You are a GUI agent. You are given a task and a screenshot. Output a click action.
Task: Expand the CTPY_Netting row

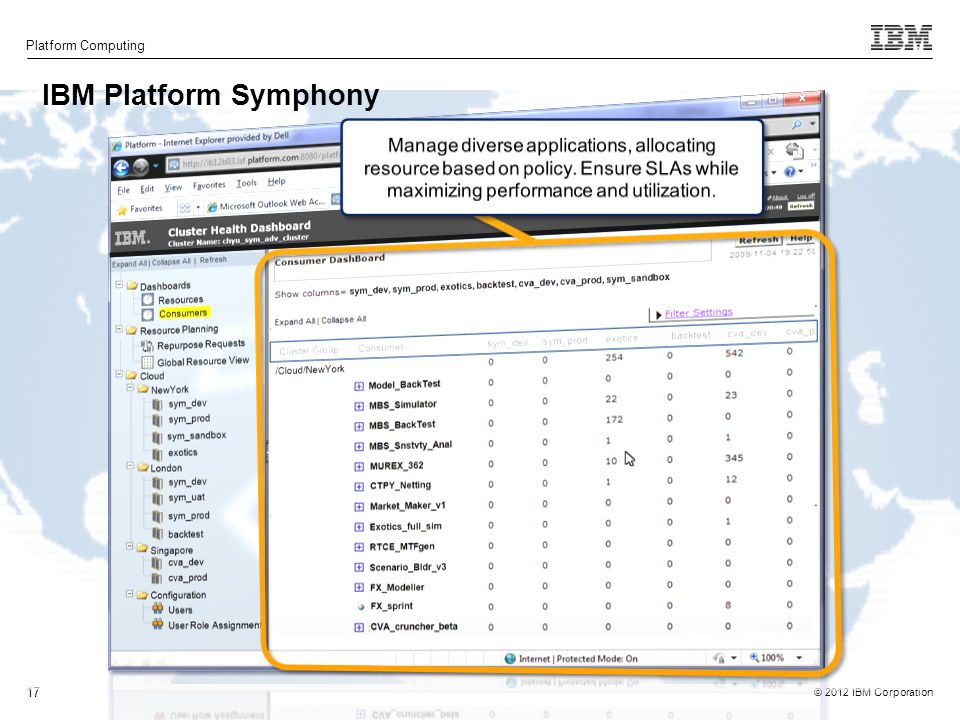(x=359, y=487)
